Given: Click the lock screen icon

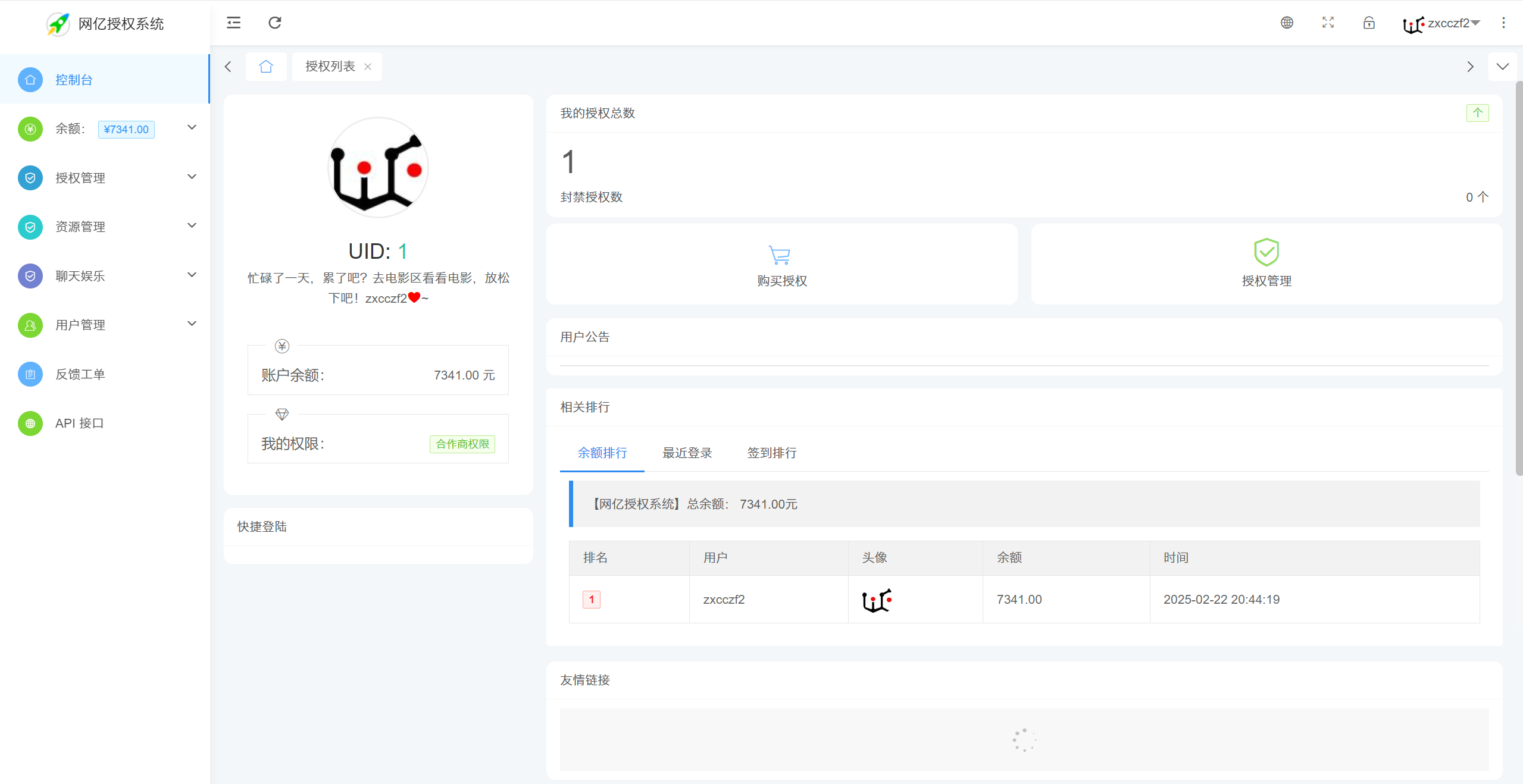Looking at the screenshot, I should (x=1369, y=23).
